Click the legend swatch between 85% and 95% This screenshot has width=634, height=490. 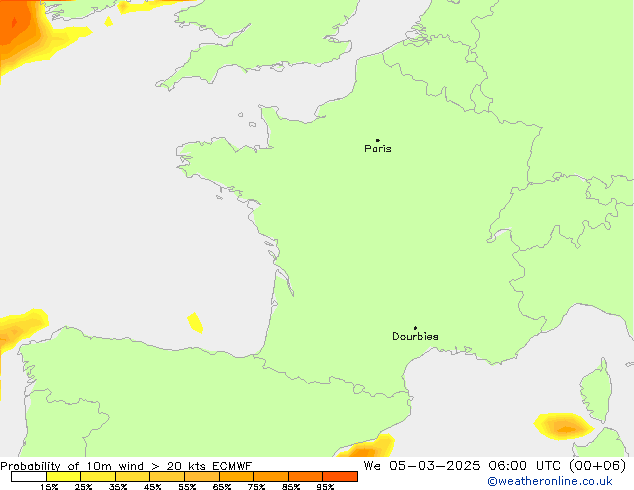click(306, 477)
